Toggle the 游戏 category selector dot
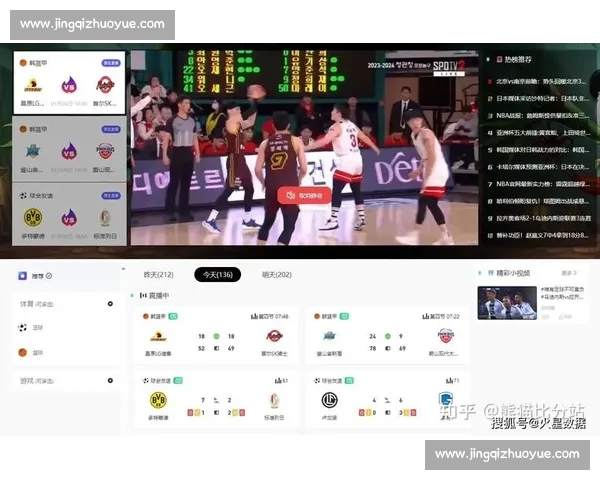Screen dimensions: 600x480 coord(110,381)
